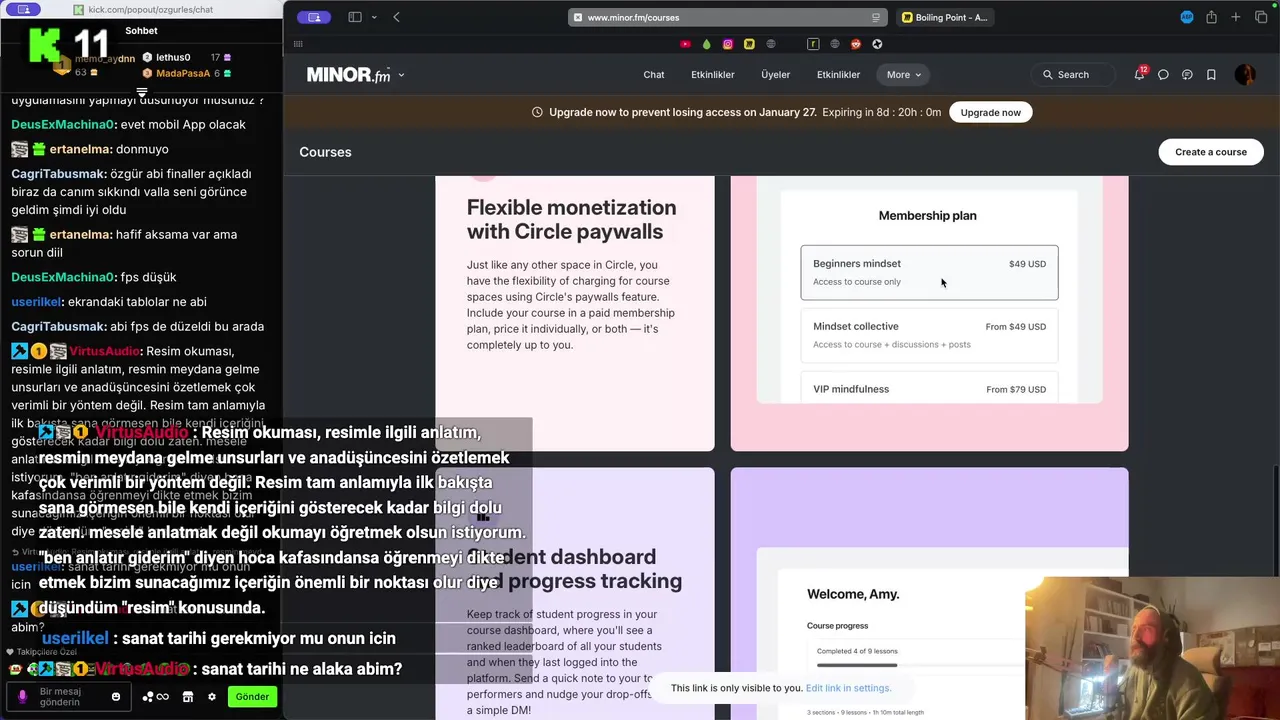Open the user avatar menu
Viewport: 1280px width, 720px height.
1245,75
